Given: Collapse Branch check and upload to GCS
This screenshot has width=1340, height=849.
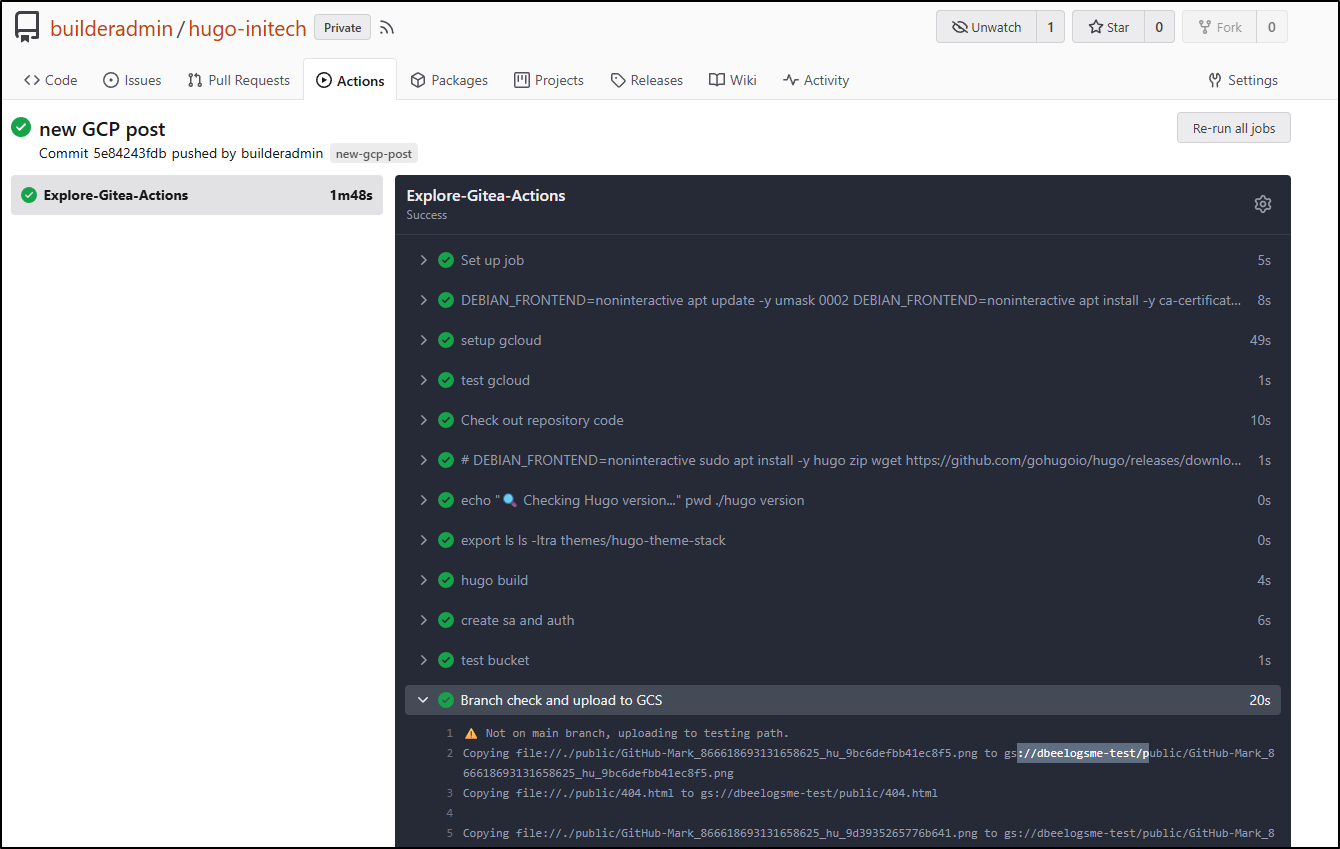Looking at the screenshot, I should coord(560,700).
